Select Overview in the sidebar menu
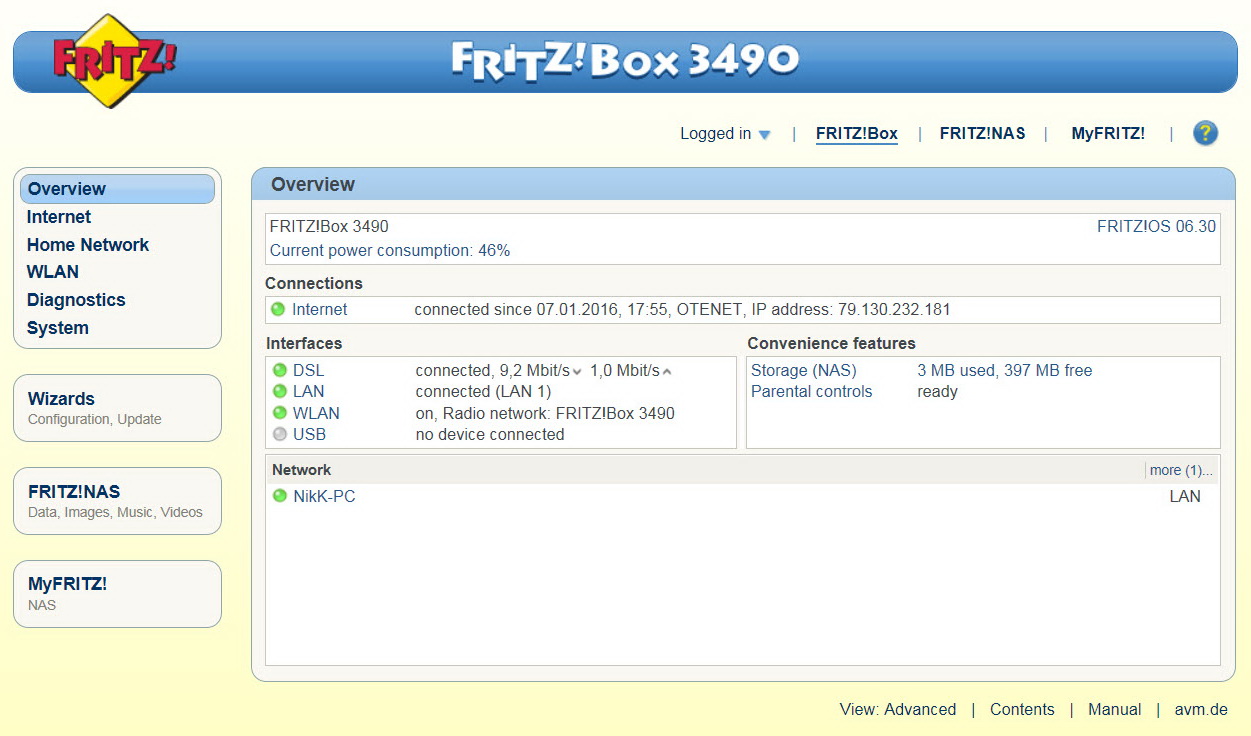The width and height of the screenshot is (1251, 736). [x=117, y=189]
